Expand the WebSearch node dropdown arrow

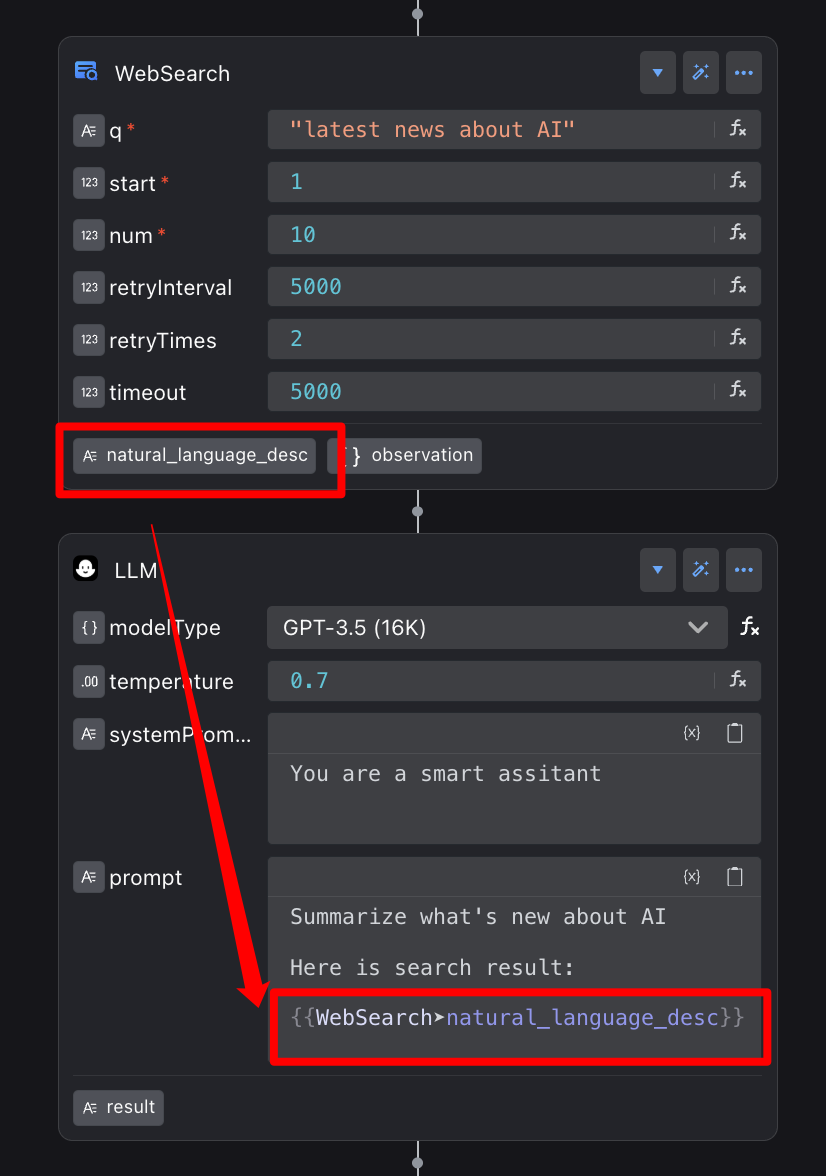click(x=658, y=73)
